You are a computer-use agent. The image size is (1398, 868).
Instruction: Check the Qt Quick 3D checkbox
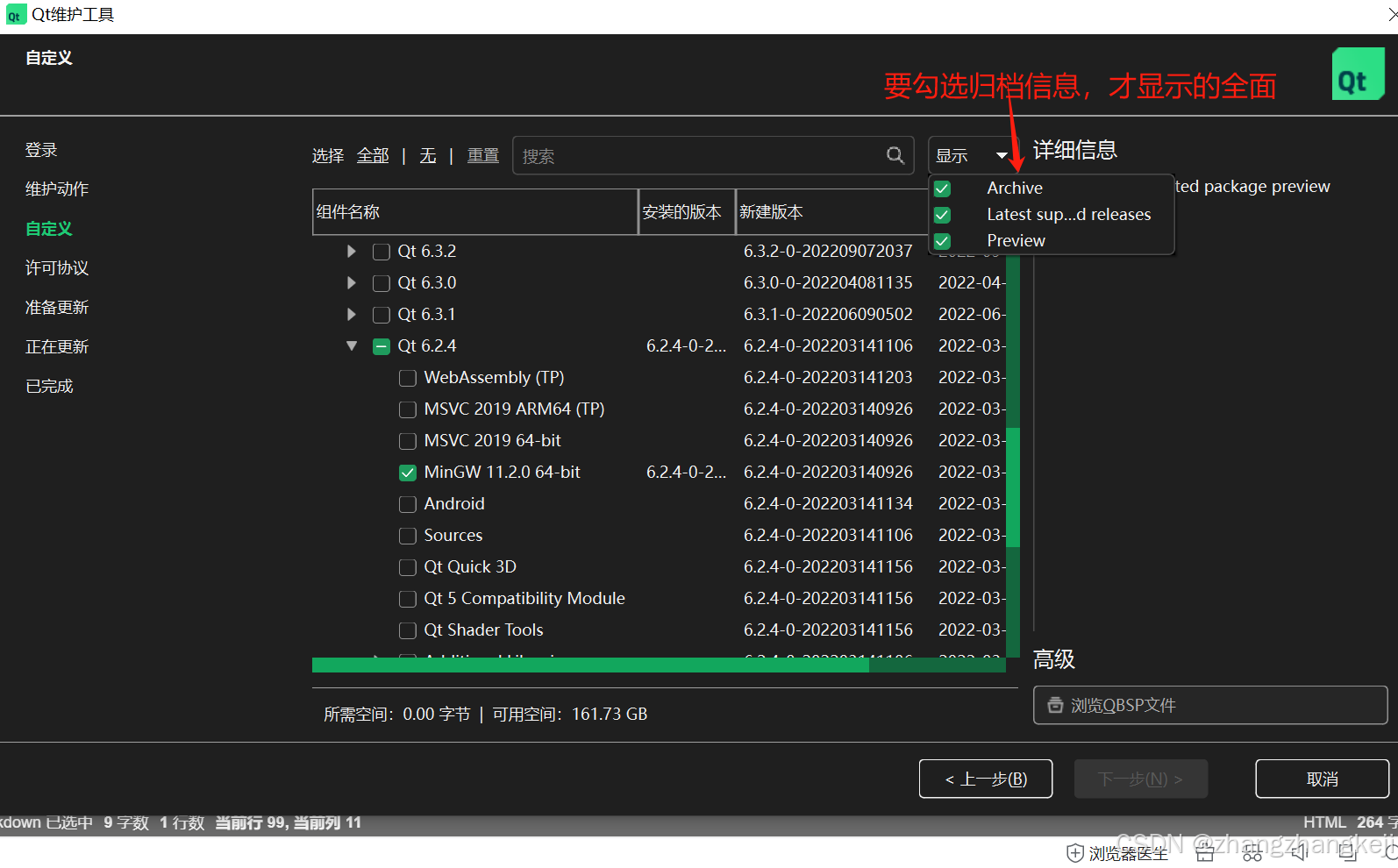coord(408,567)
